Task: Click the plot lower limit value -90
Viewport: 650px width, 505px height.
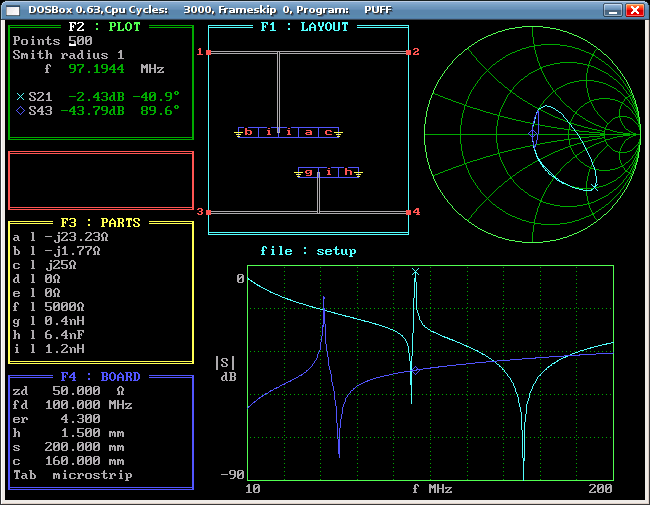Action: [x=233, y=474]
